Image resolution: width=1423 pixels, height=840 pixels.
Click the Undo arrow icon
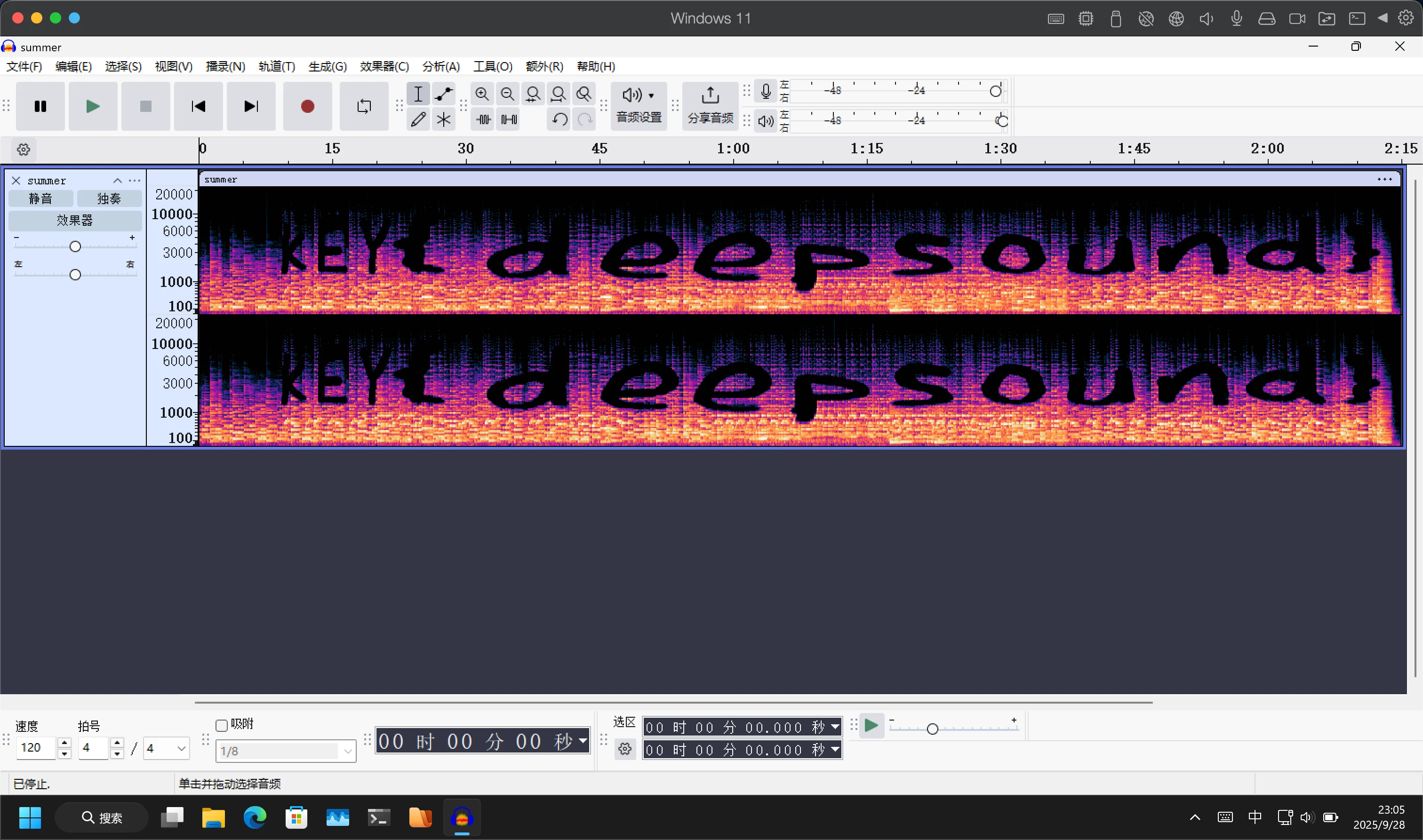point(560,119)
